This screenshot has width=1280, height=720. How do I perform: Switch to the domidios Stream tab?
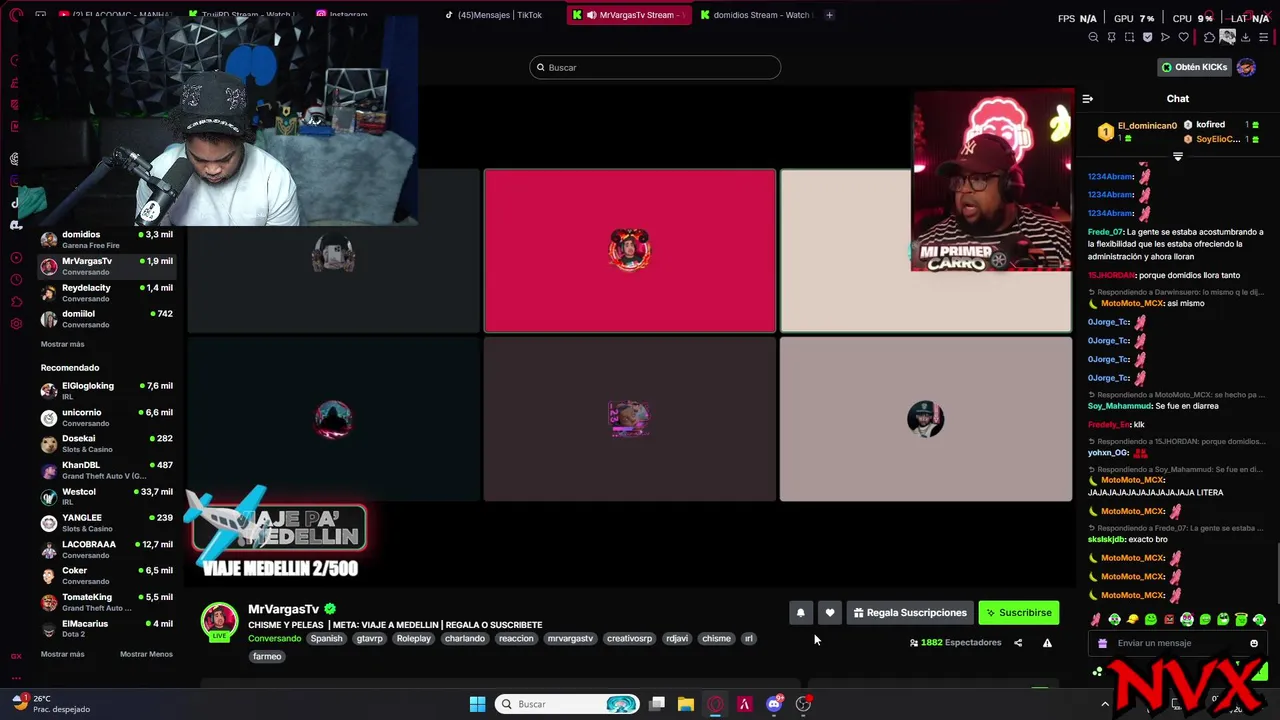point(757,15)
